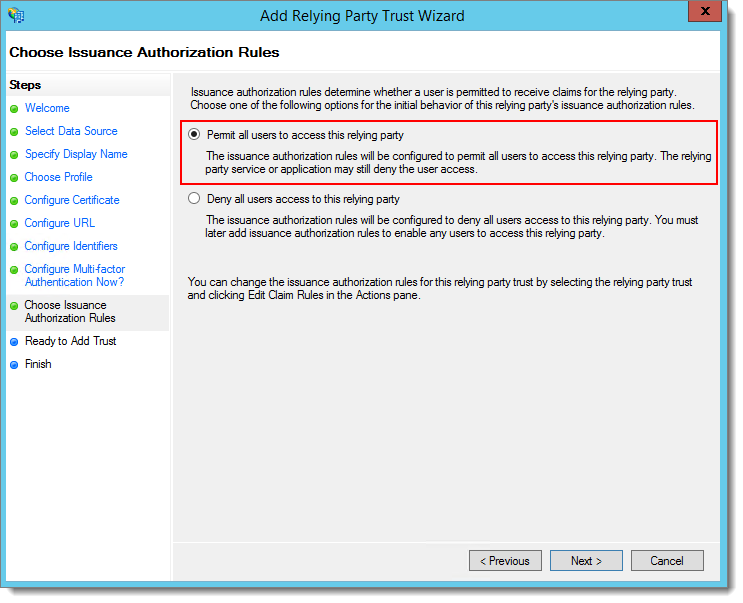743x603 pixels.
Task: Select Deny all users radio button
Action: 194,199
